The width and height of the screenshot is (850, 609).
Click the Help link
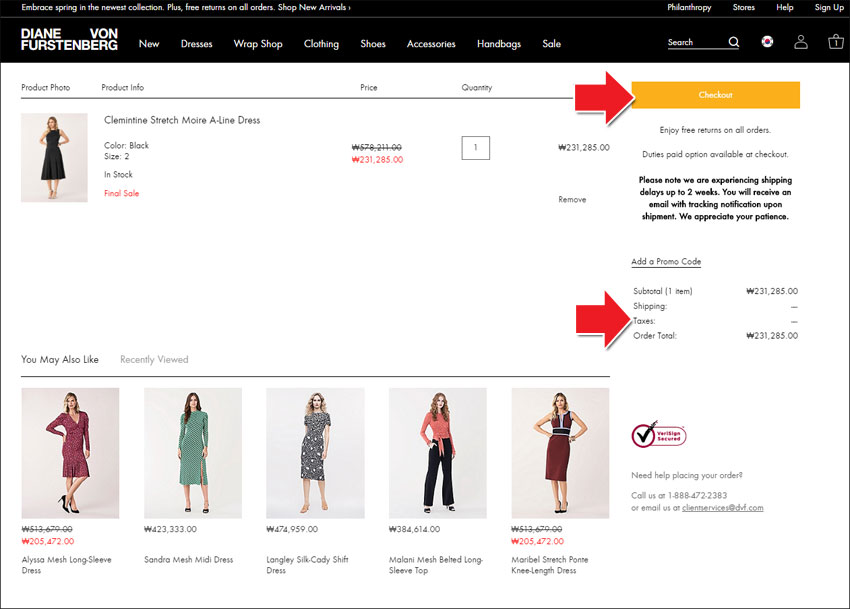point(784,8)
